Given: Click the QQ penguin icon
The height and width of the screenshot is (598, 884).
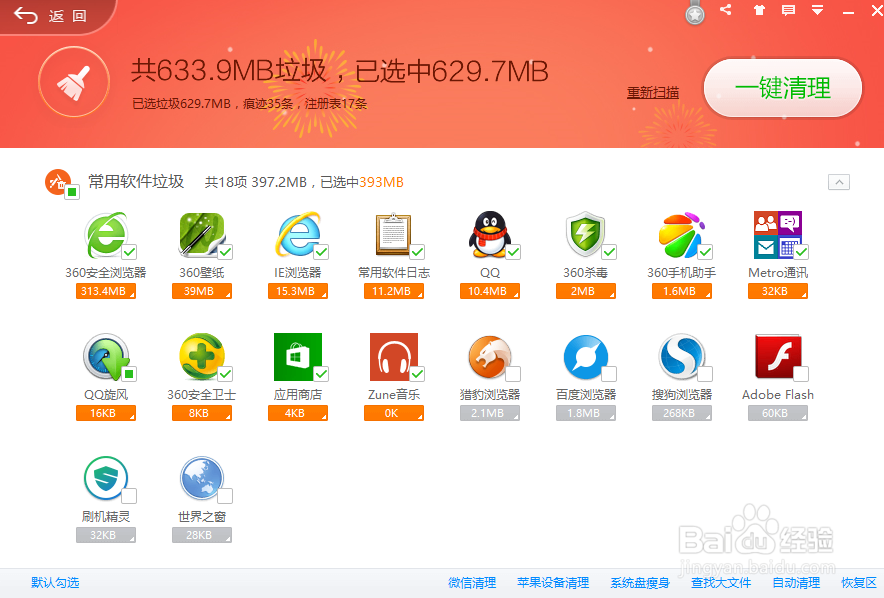Looking at the screenshot, I should [x=489, y=234].
